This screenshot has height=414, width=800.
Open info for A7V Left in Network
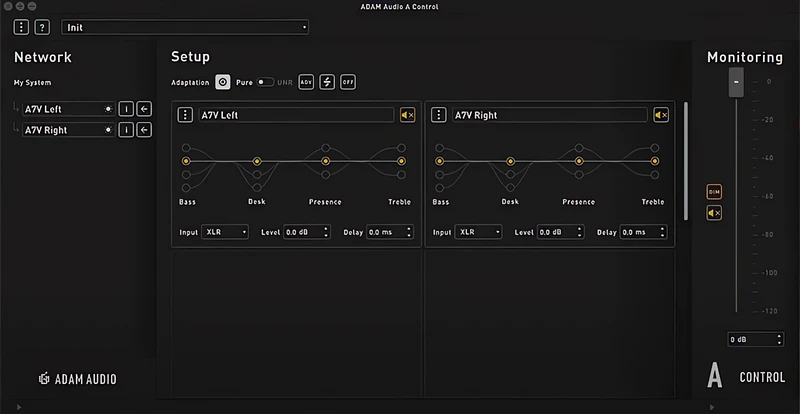[x=126, y=109]
